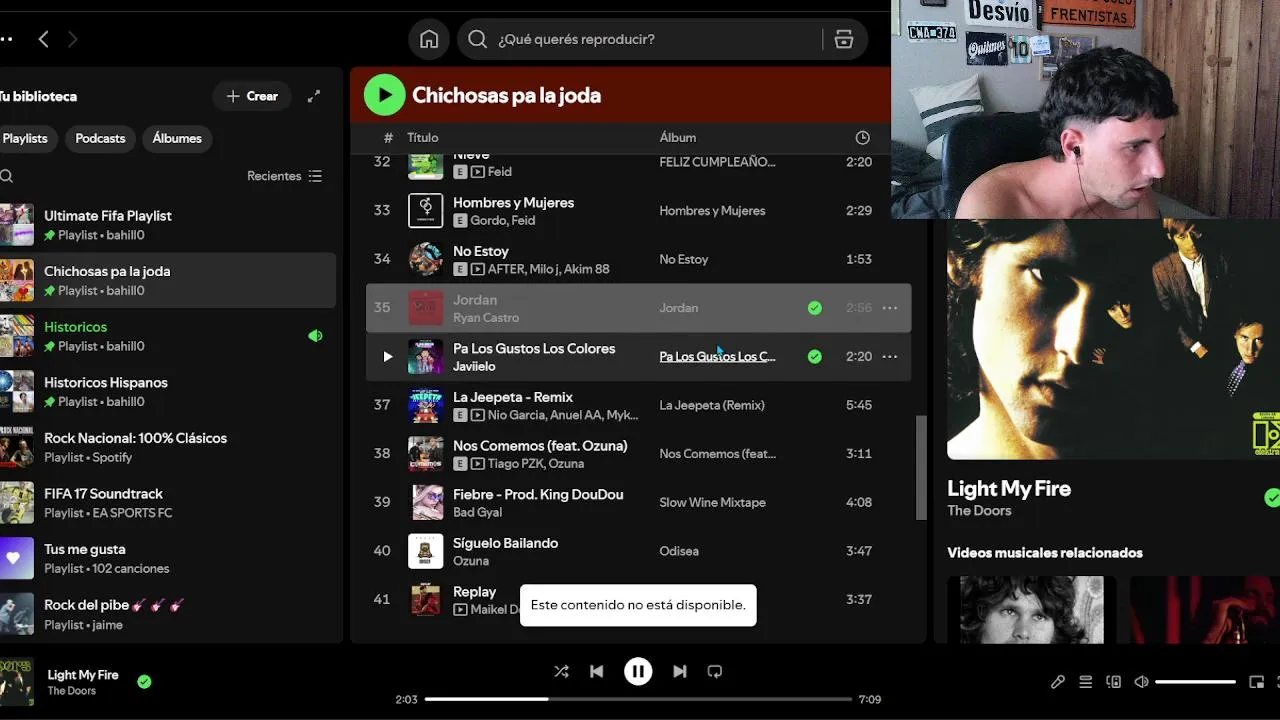
Task: Expand library with the diagonal arrows icon
Action: [314, 96]
